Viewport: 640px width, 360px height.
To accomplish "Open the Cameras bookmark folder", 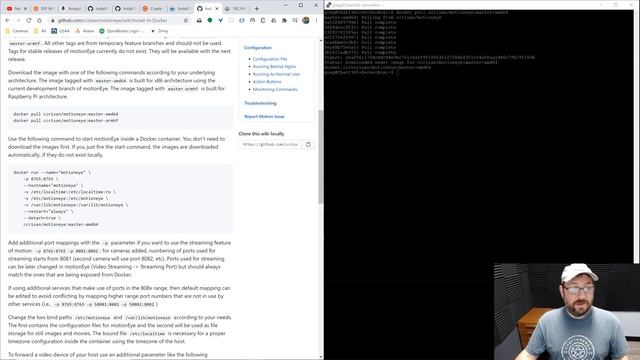I will click(x=17, y=31).
